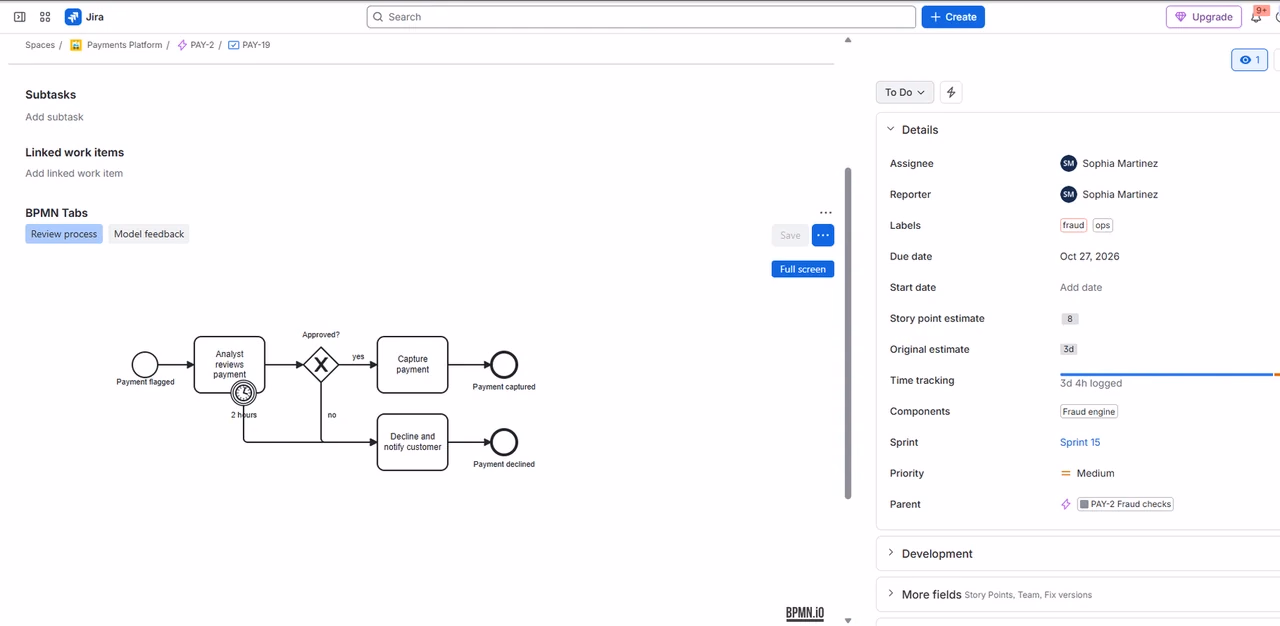This screenshot has height=626, width=1280.
Task: Open the BPMN Tabs section more menu
Action: (825, 213)
